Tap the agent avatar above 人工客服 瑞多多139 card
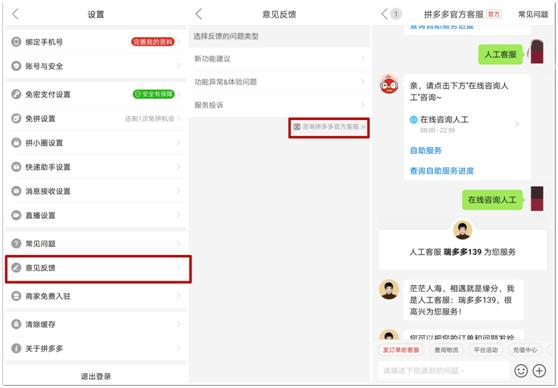 pyautogui.click(x=462, y=230)
